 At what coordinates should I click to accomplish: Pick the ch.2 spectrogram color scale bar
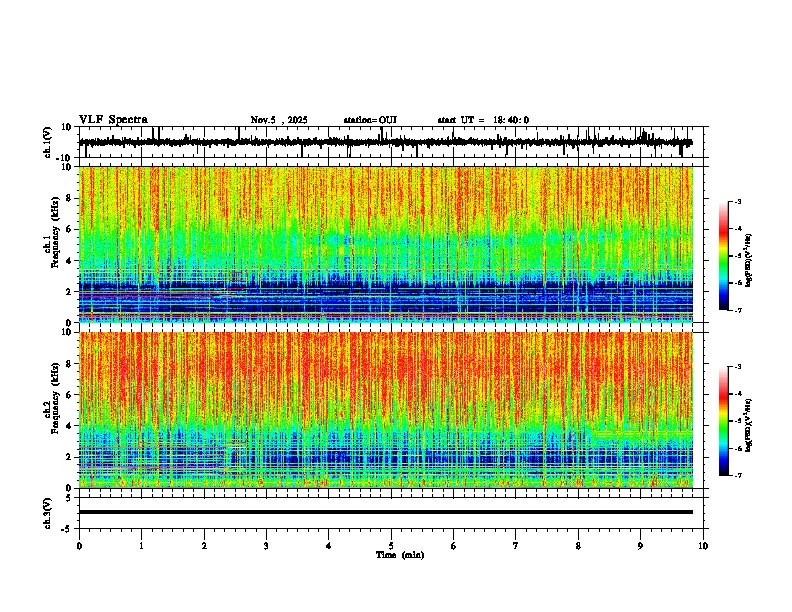[x=724, y=421]
